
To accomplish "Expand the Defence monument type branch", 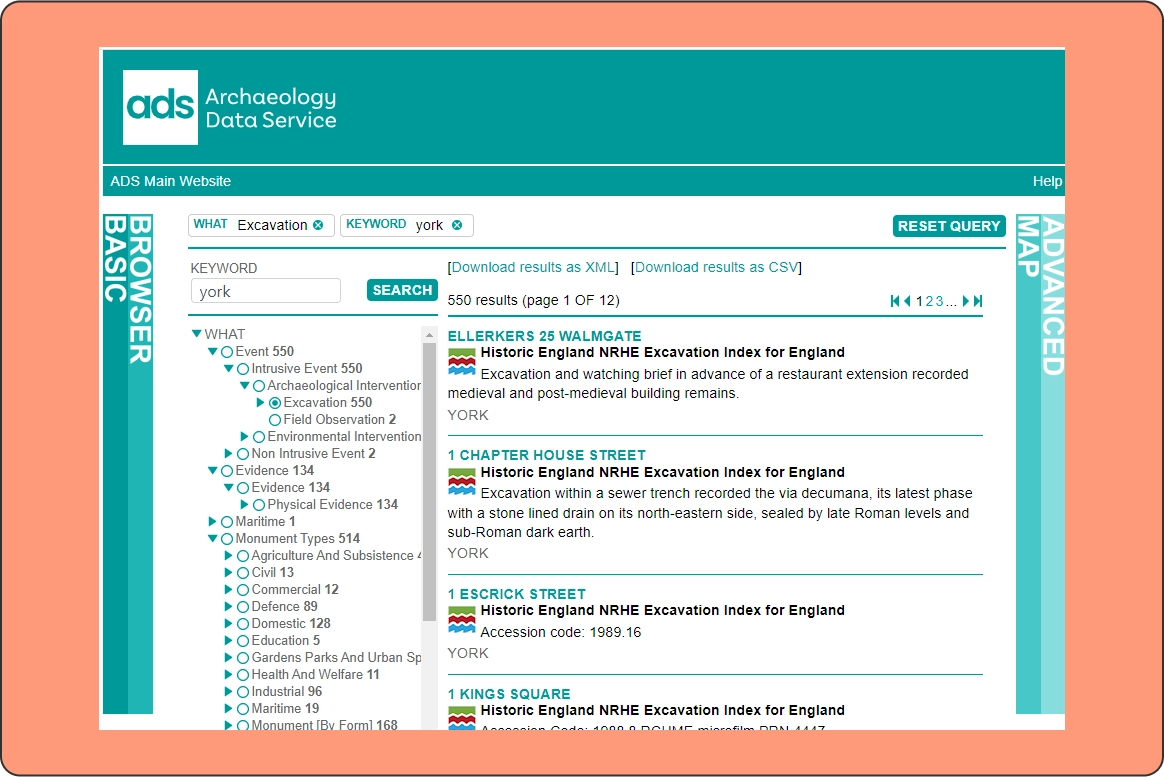I will pyautogui.click(x=229, y=606).
